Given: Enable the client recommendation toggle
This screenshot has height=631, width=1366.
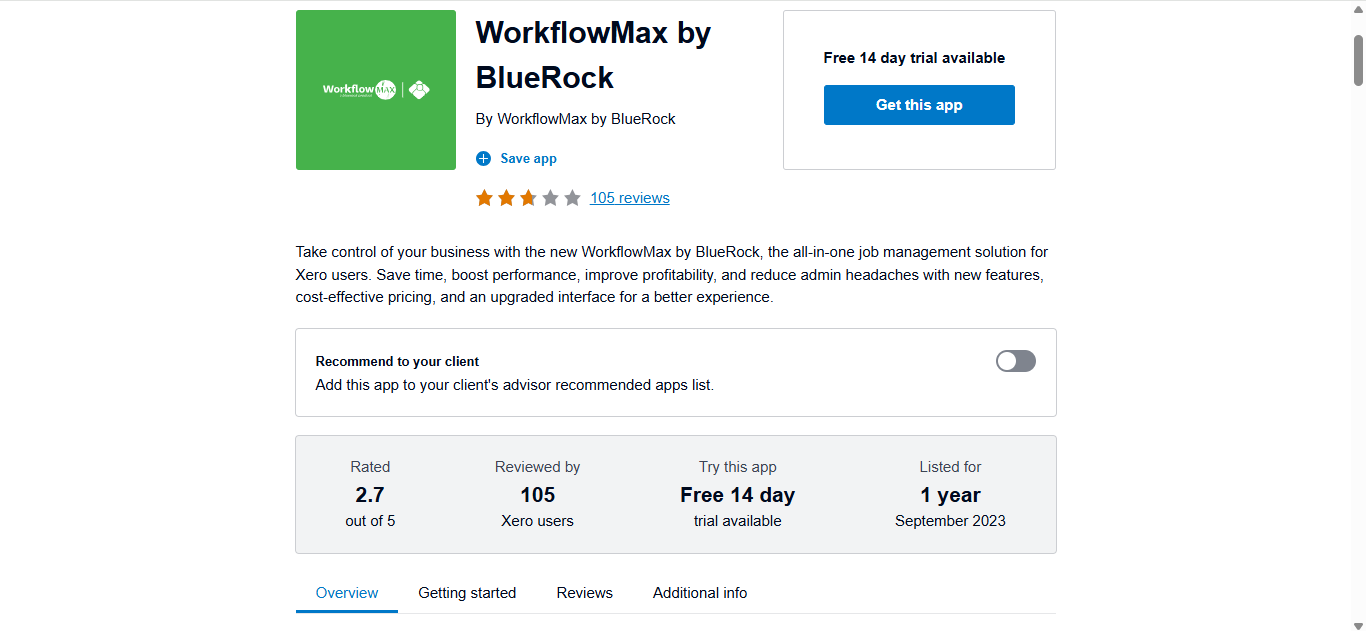Looking at the screenshot, I should [1015, 361].
